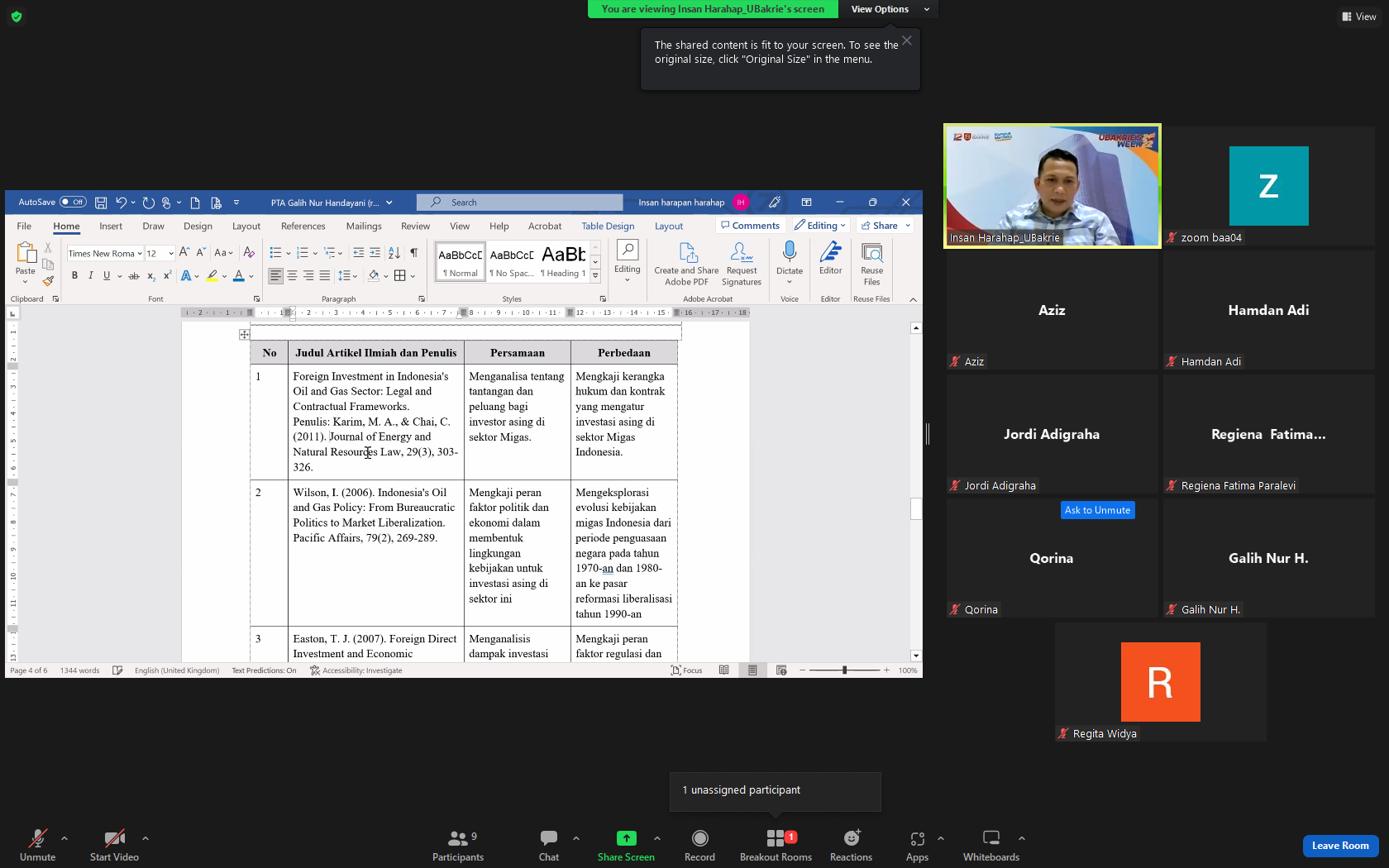The image size is (1389, 868).
Task: Toggle the AutoSave switch in Word
Action: coord(73,202)
